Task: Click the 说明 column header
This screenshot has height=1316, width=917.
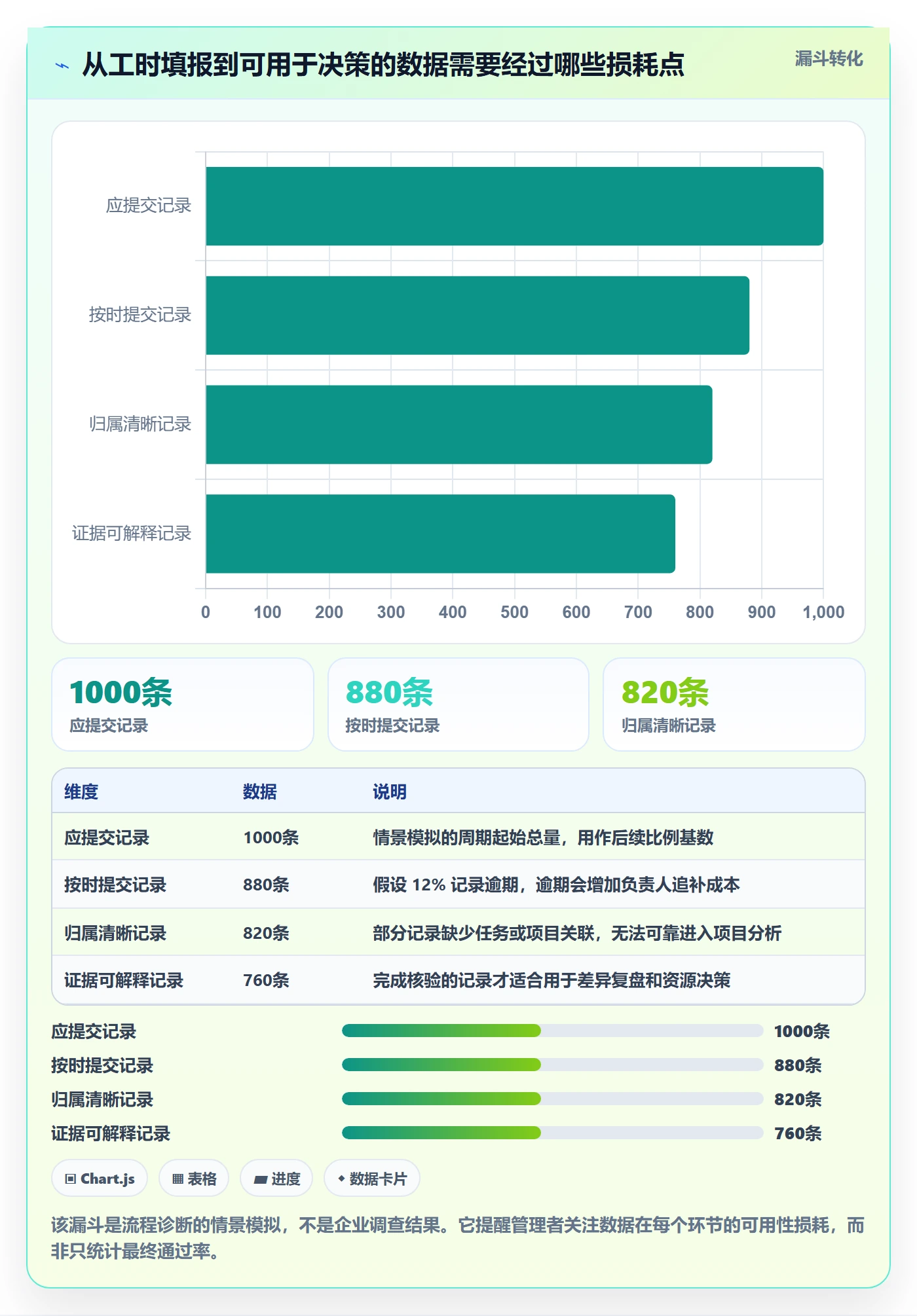Action: [x=390, y=792]
